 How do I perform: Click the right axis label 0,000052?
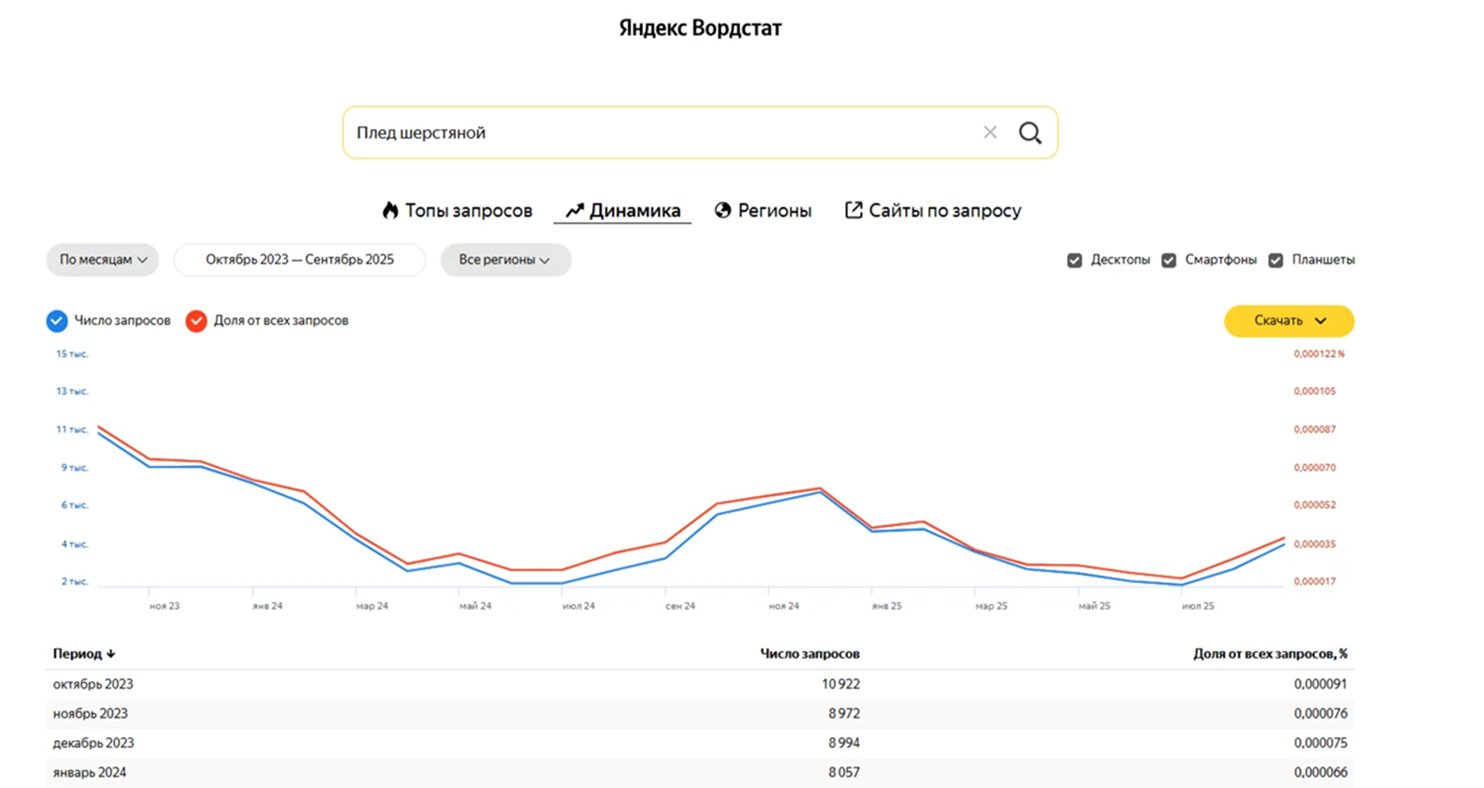1315,505
